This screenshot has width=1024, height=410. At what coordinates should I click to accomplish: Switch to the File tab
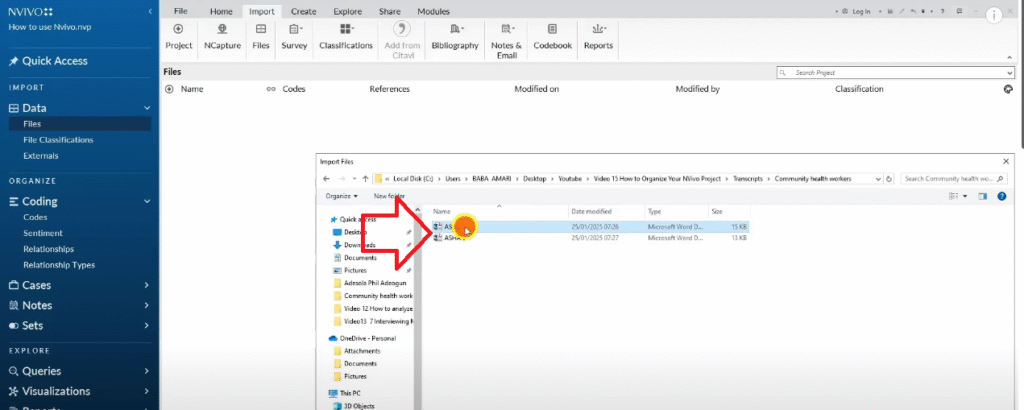[x=181, y=12]
